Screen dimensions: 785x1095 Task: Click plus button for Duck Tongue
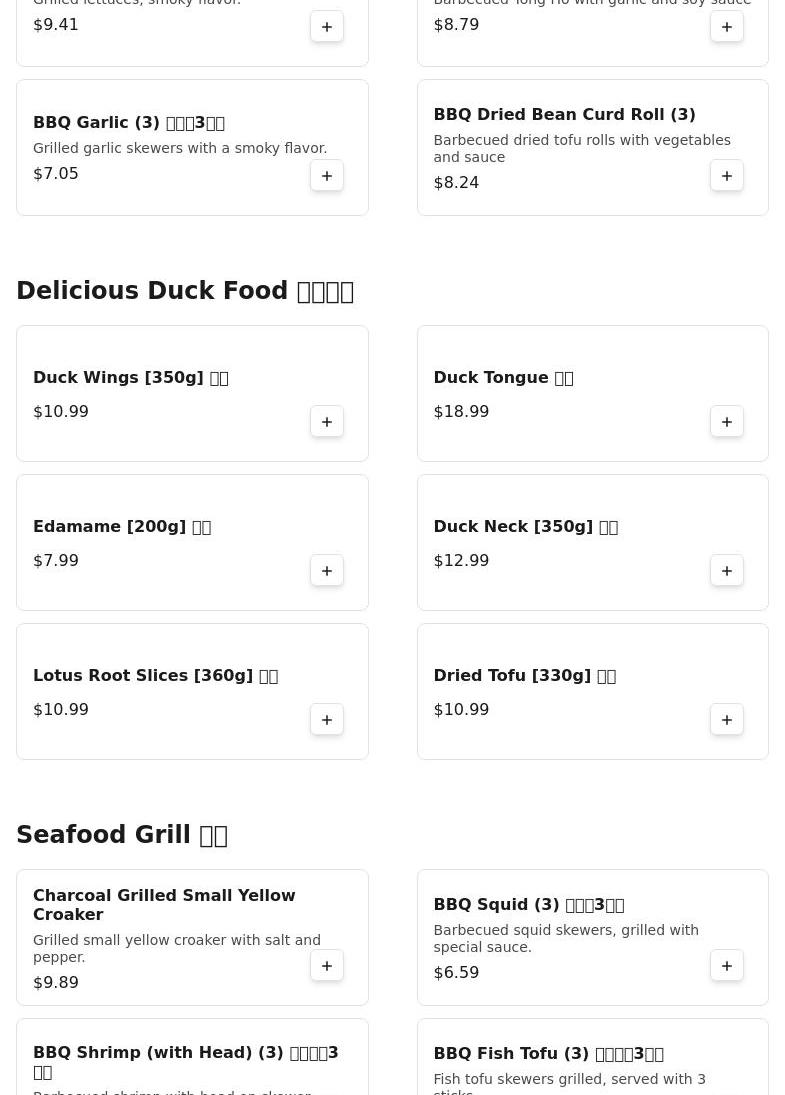tap(727, 422)
